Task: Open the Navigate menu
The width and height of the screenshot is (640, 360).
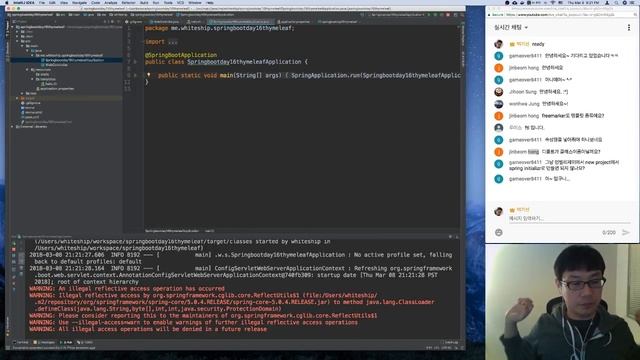Action: (79, 3)
